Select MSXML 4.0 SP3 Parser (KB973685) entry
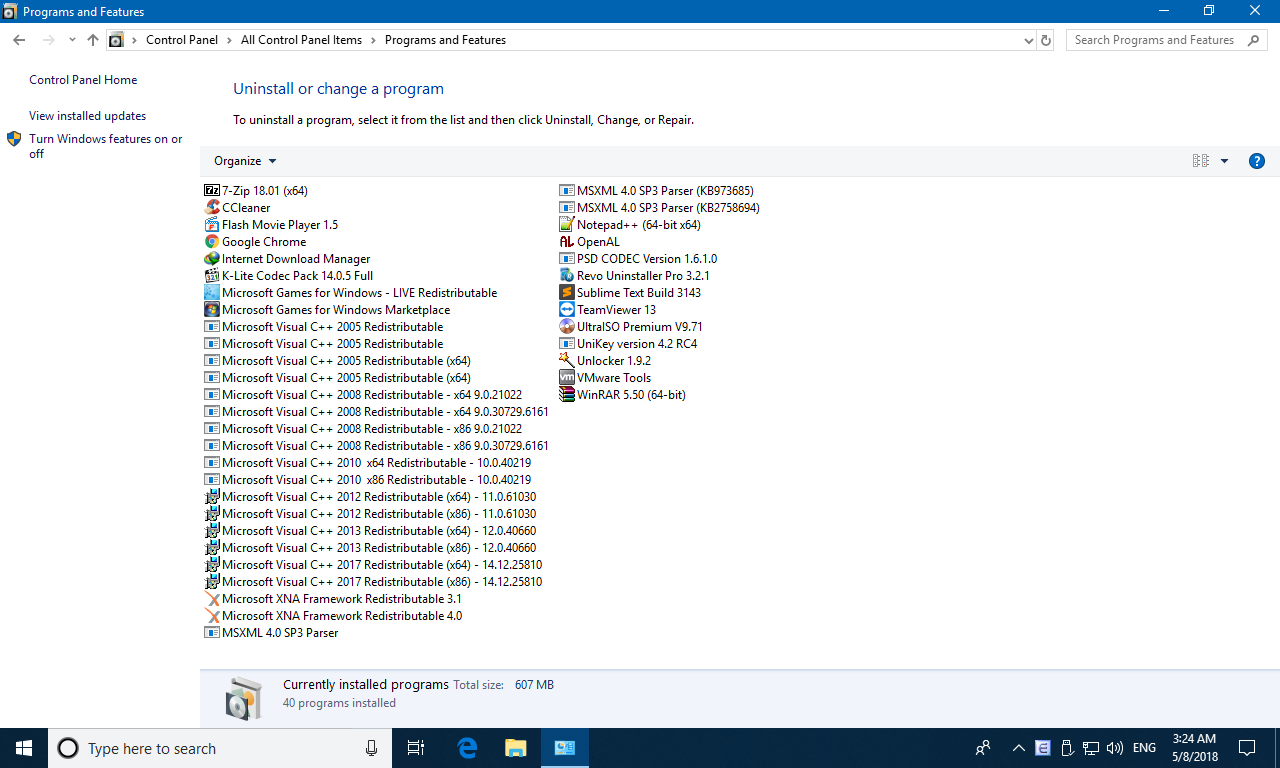 pos(657,190)
